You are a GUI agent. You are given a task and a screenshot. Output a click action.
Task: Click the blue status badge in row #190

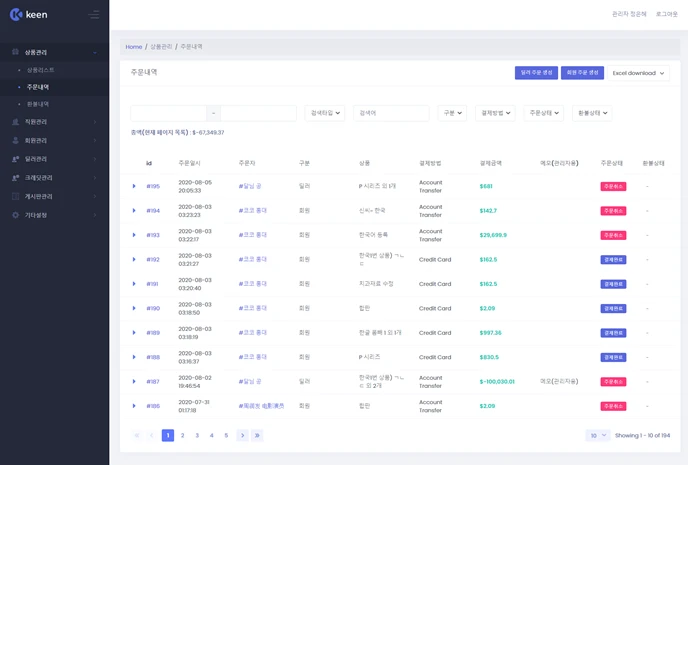pos(613,308)
